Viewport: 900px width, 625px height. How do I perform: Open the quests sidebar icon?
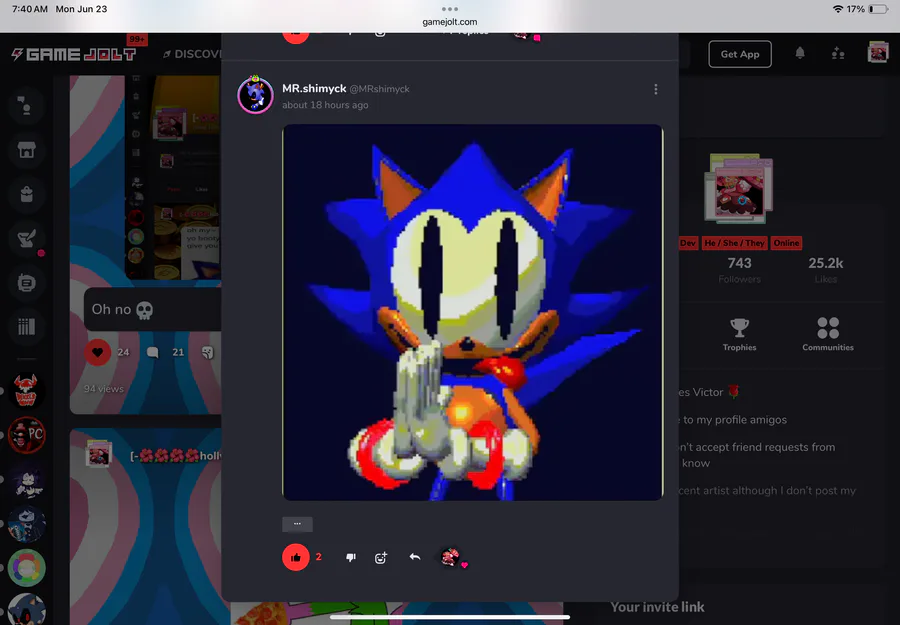click(26, 238)
